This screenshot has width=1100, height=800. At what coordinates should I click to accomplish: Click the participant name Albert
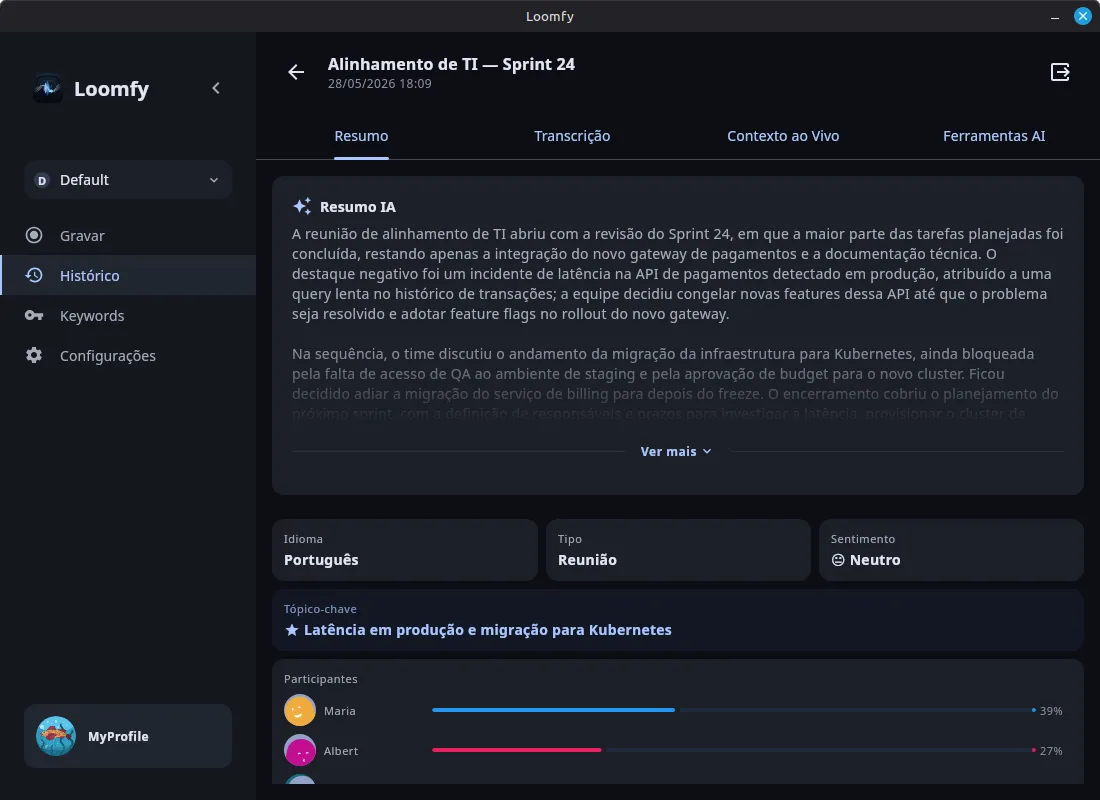point(341,751)
